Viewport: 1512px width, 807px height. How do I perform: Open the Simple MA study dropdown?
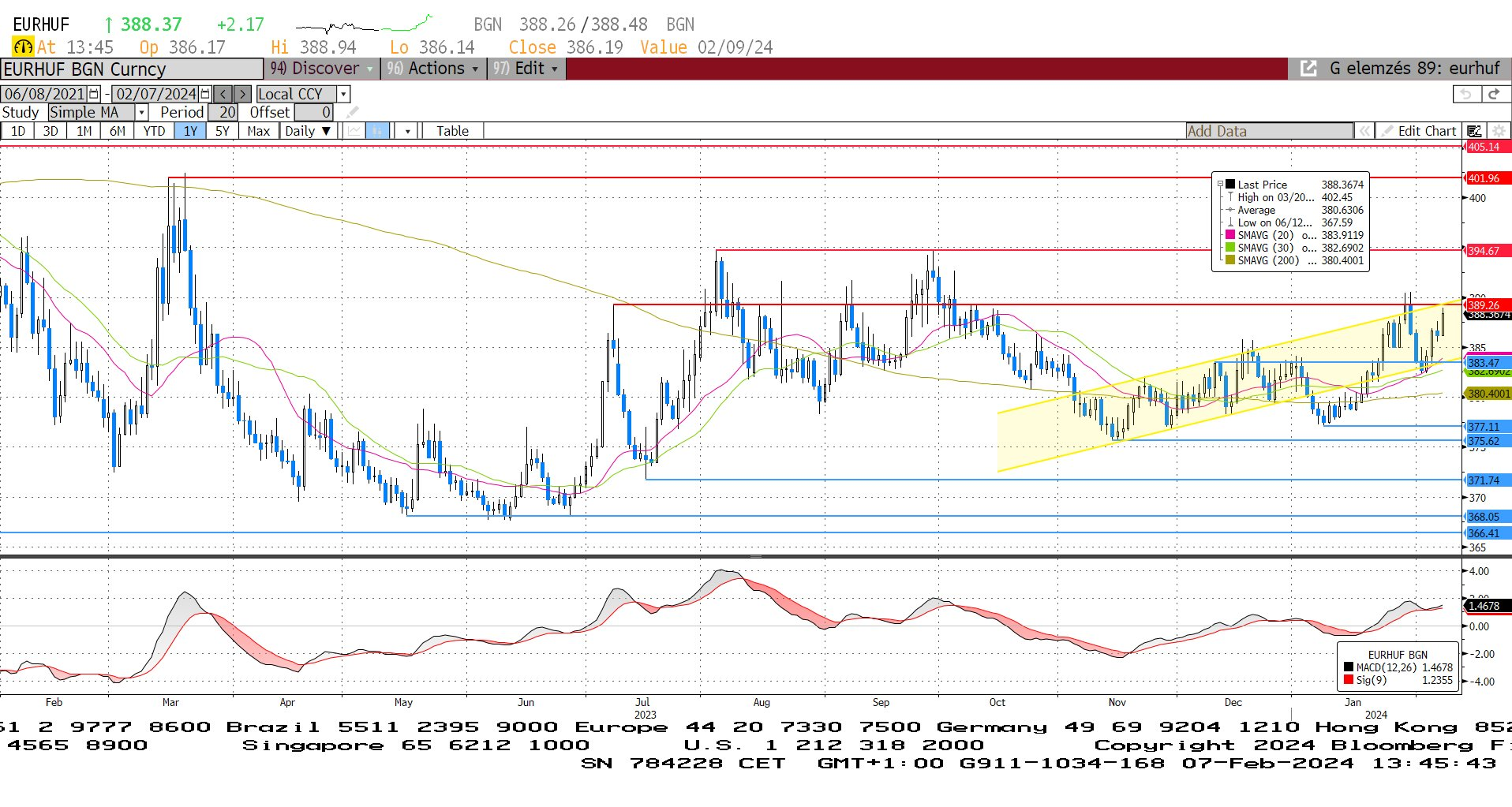click(142, 112)
